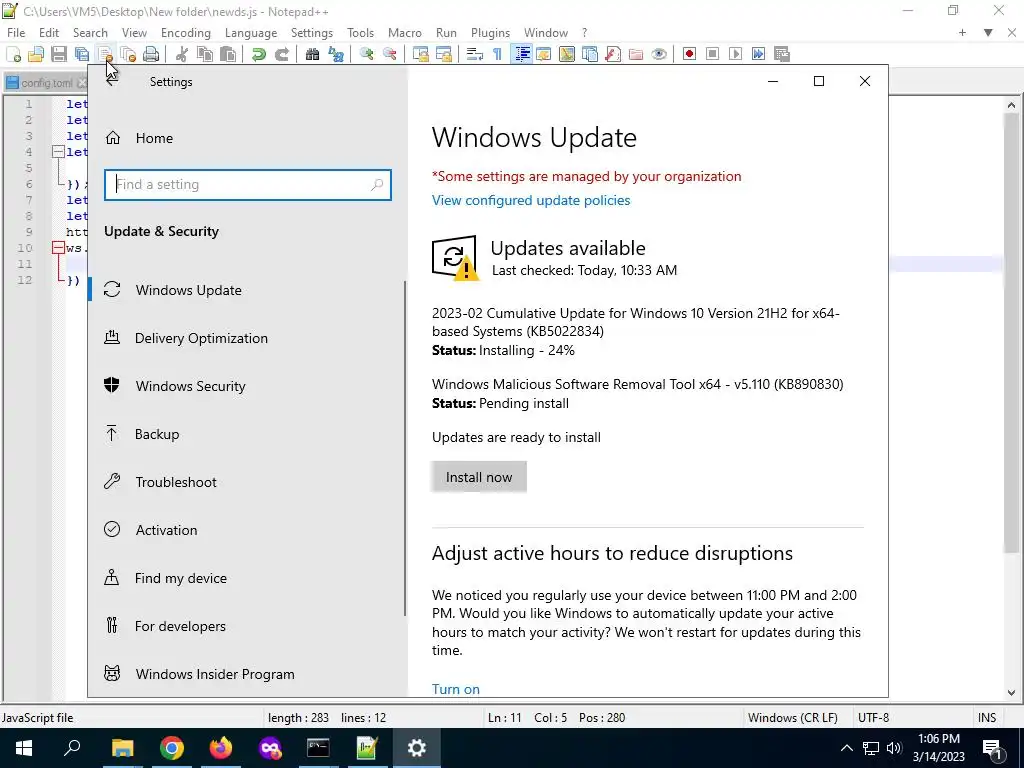Open the File menu in Notepad++
Viewport: 1024px width, 768px height.
[x=16, y=33]
